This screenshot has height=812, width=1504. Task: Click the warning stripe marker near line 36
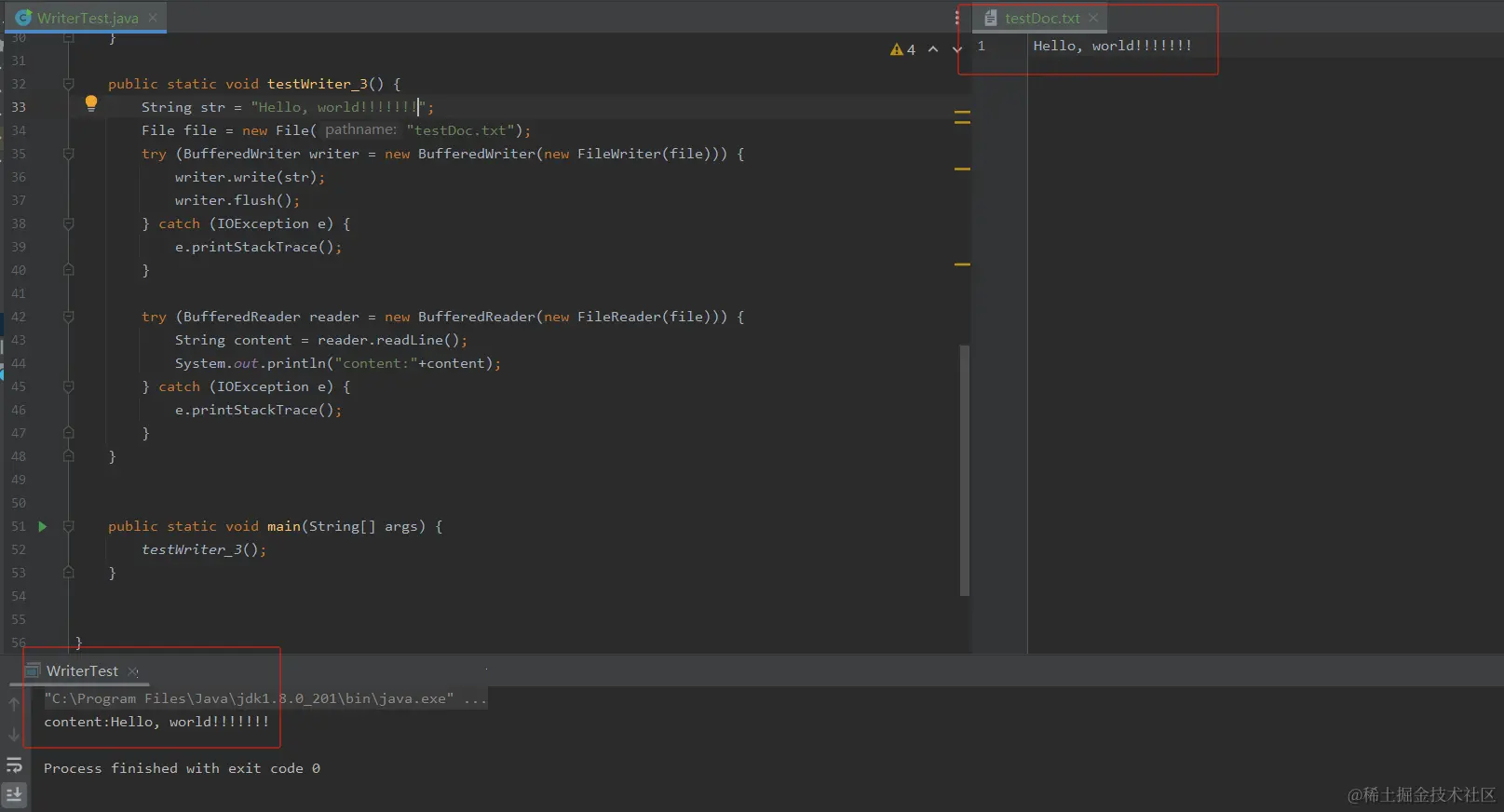point(962,169)
